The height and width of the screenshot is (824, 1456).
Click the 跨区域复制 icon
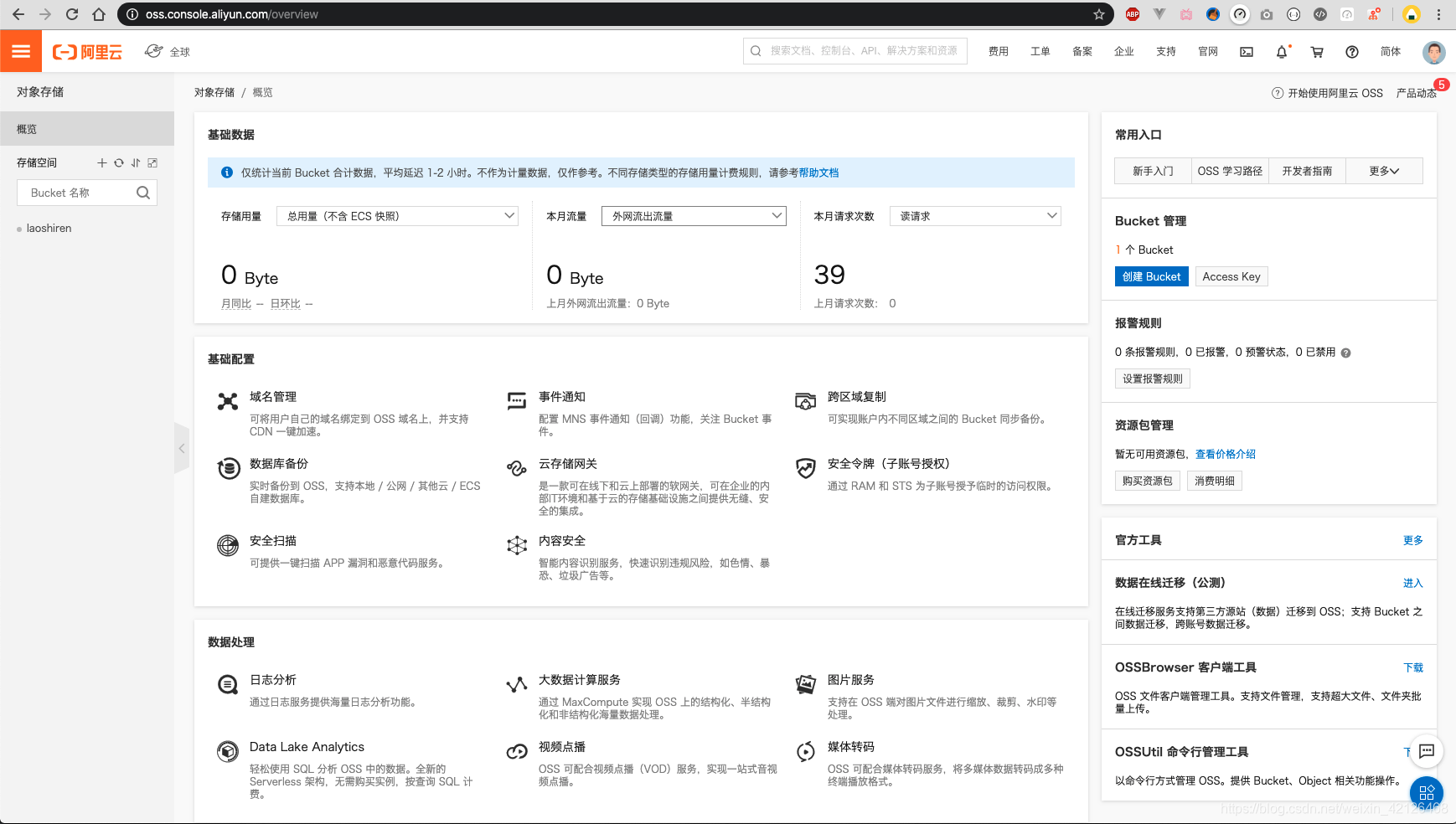click(806, 401)
